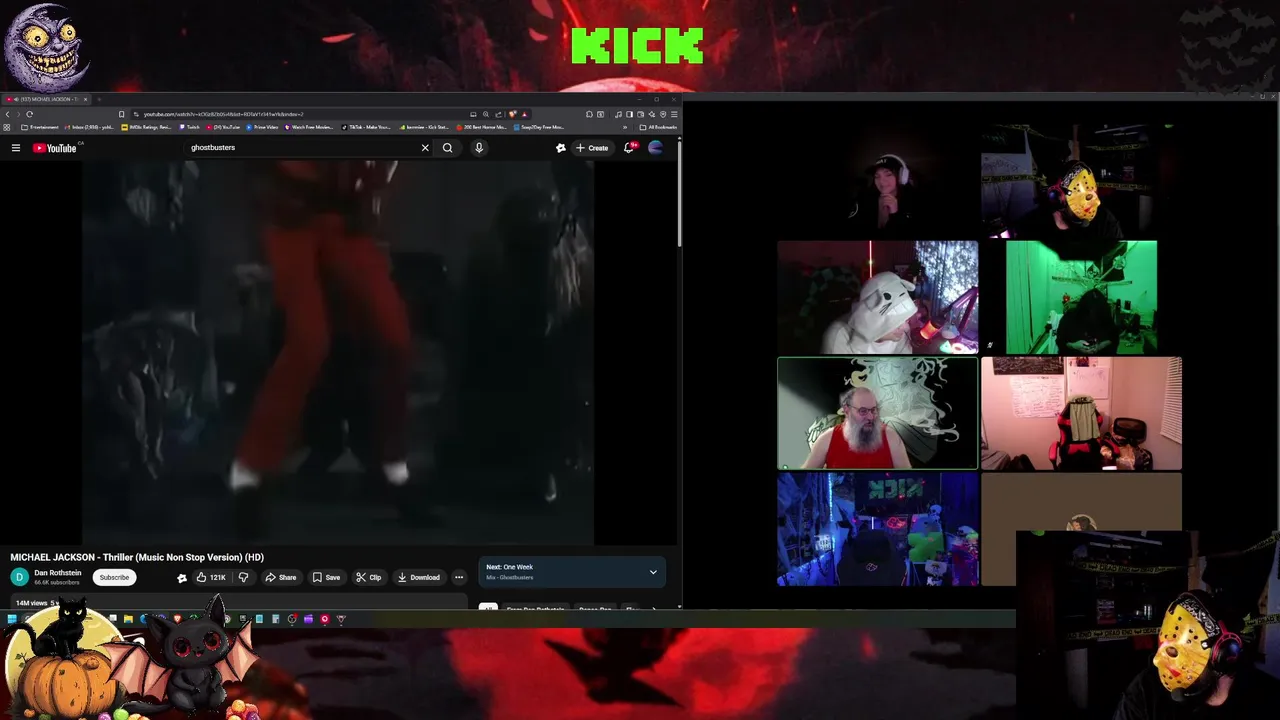
Task: Subscribe to Dan Rothstein
Action: (114, 577)
